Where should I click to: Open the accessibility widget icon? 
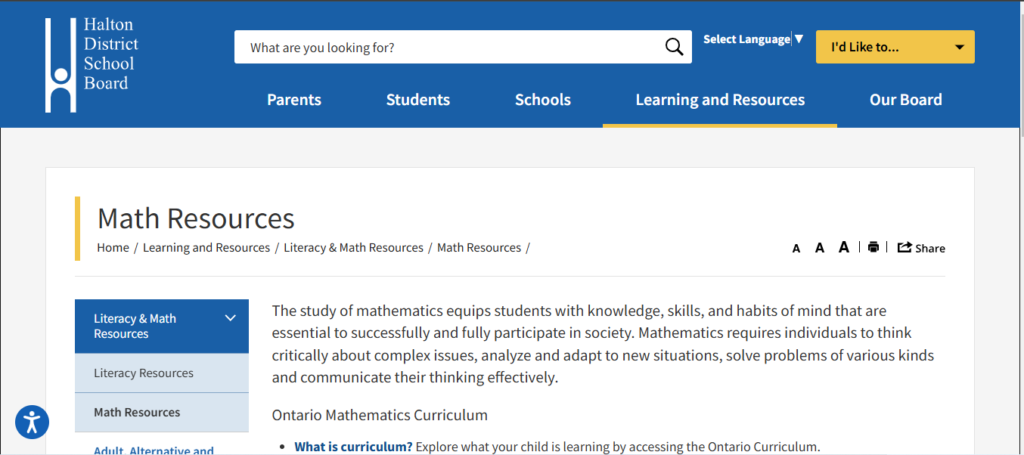coord(31,422)
